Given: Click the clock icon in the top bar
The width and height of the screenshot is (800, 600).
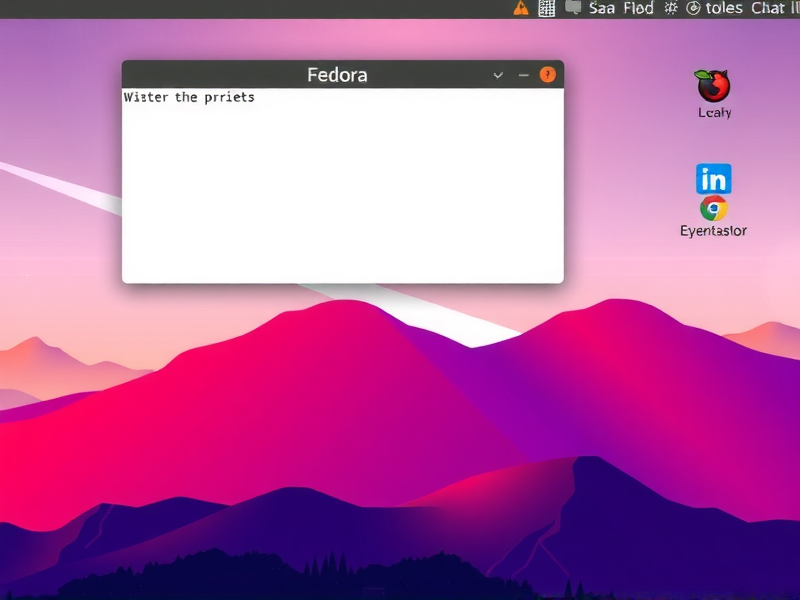Looking at the screenshot, I should (x=694, y=7).
